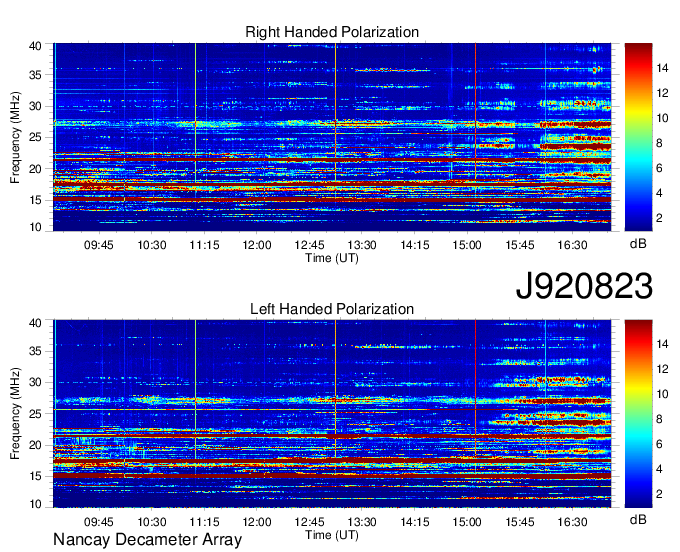Image resolution: width=680 pixels, height=552 pixels.
Task: Click 6 on Right Handed color bar scale
Action: coord(659,168)
